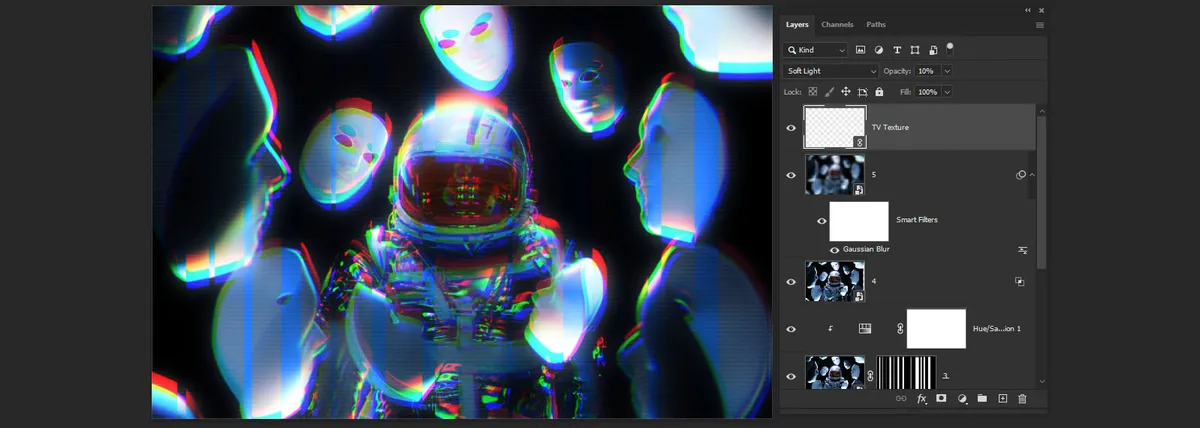Select layer 3 image thumbnail

pos(835,373)
